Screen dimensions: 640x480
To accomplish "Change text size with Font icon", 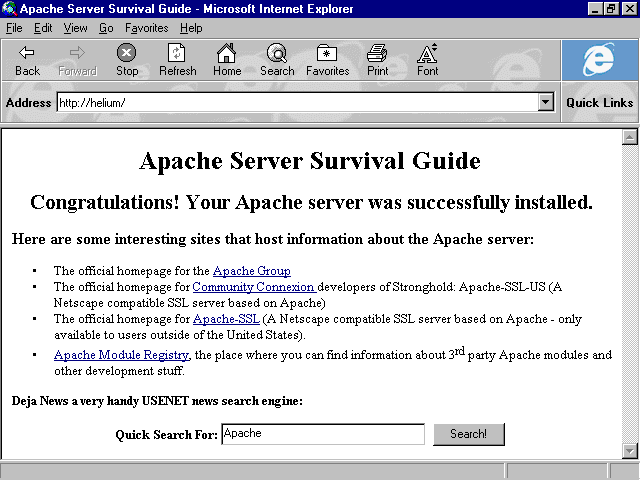I will coord(427,53).
